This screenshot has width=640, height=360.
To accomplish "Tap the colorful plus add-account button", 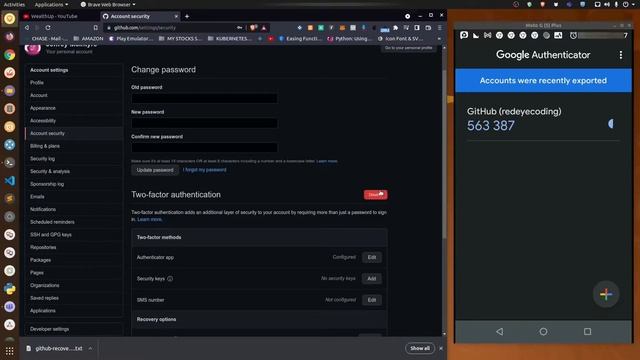I will (x=606, y=294).
